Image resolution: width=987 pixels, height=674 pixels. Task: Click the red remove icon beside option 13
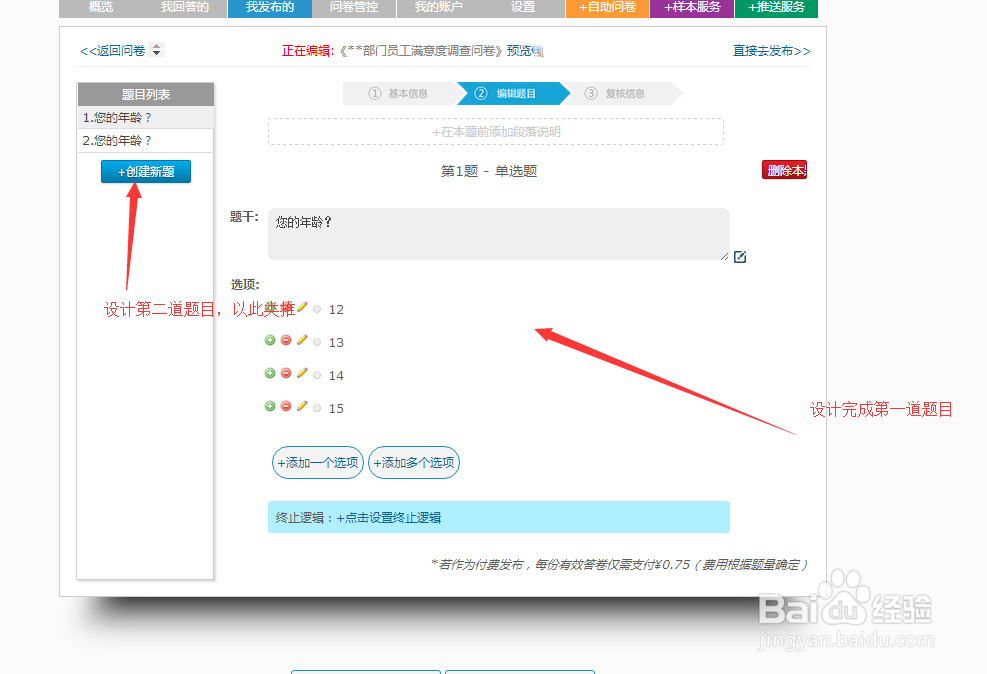pos(286,340)
